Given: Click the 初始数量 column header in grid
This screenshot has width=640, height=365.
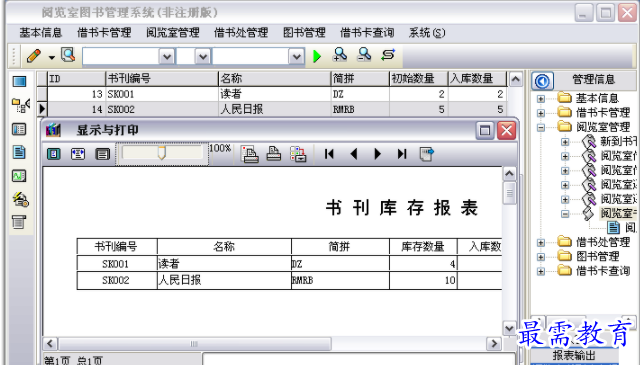Looking at the screenshot, I should point(418,78).
